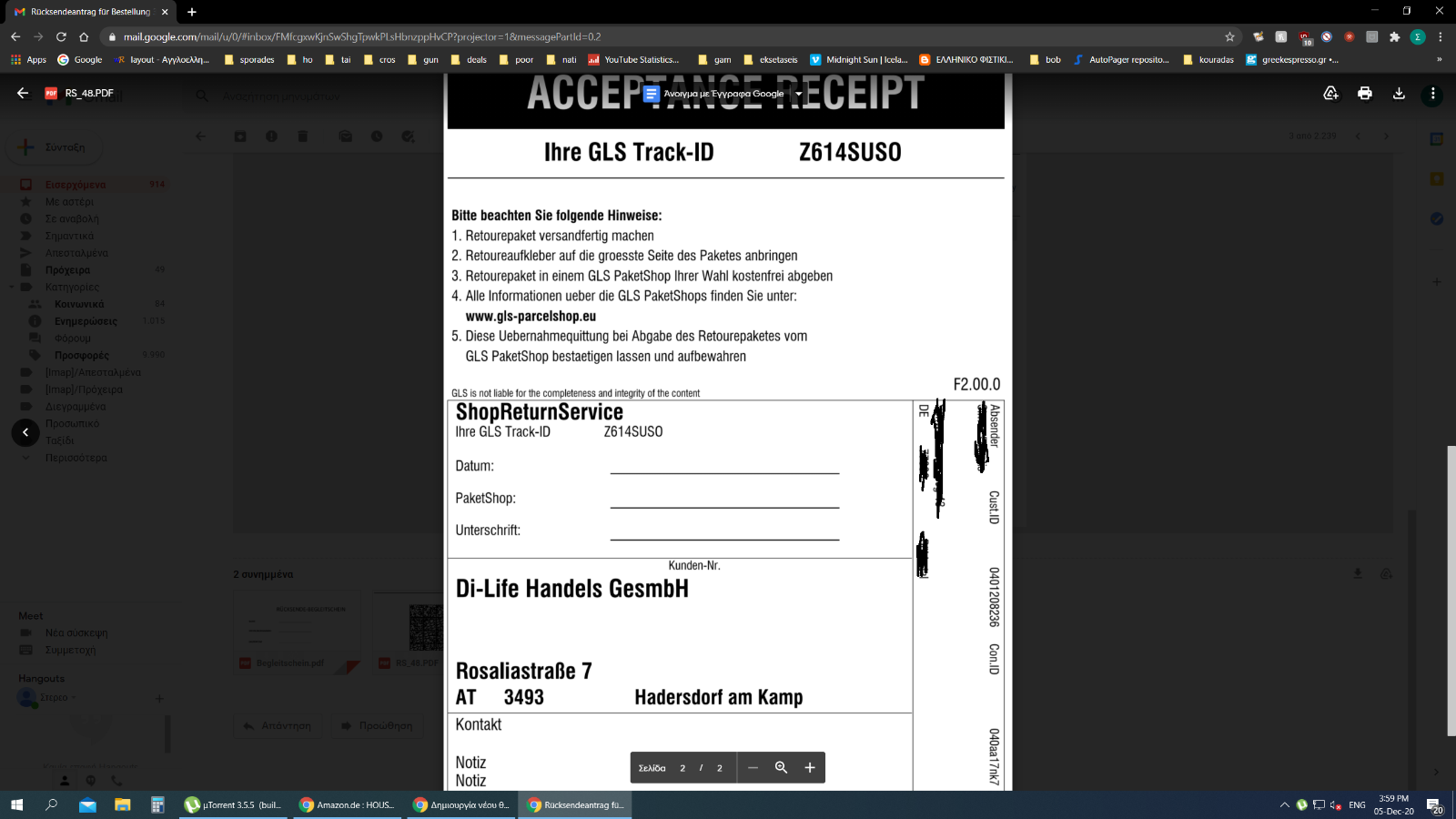
Task: Expand the 'Άνοιγμα με' dropdown arrow
Action: (x=799, y=94)
